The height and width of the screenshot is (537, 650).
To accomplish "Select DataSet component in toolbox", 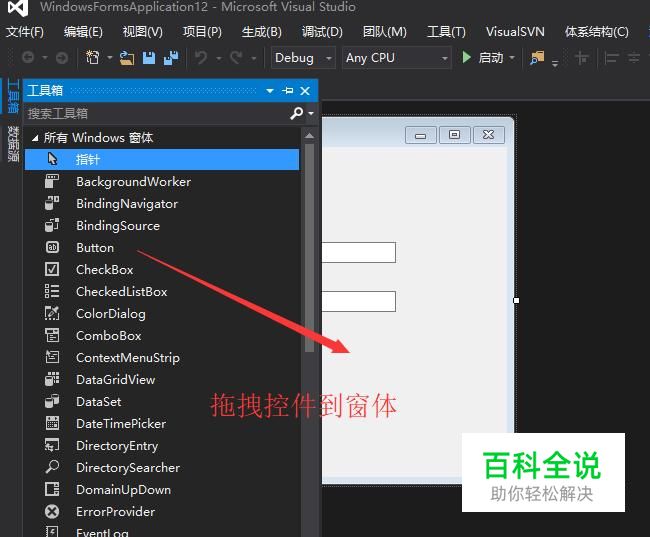I will 162,401.
